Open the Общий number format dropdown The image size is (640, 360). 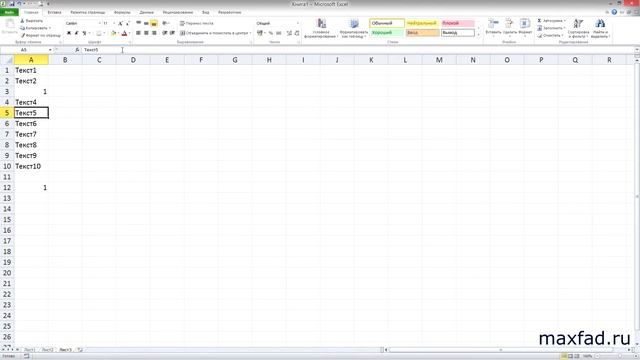point(298,23)
